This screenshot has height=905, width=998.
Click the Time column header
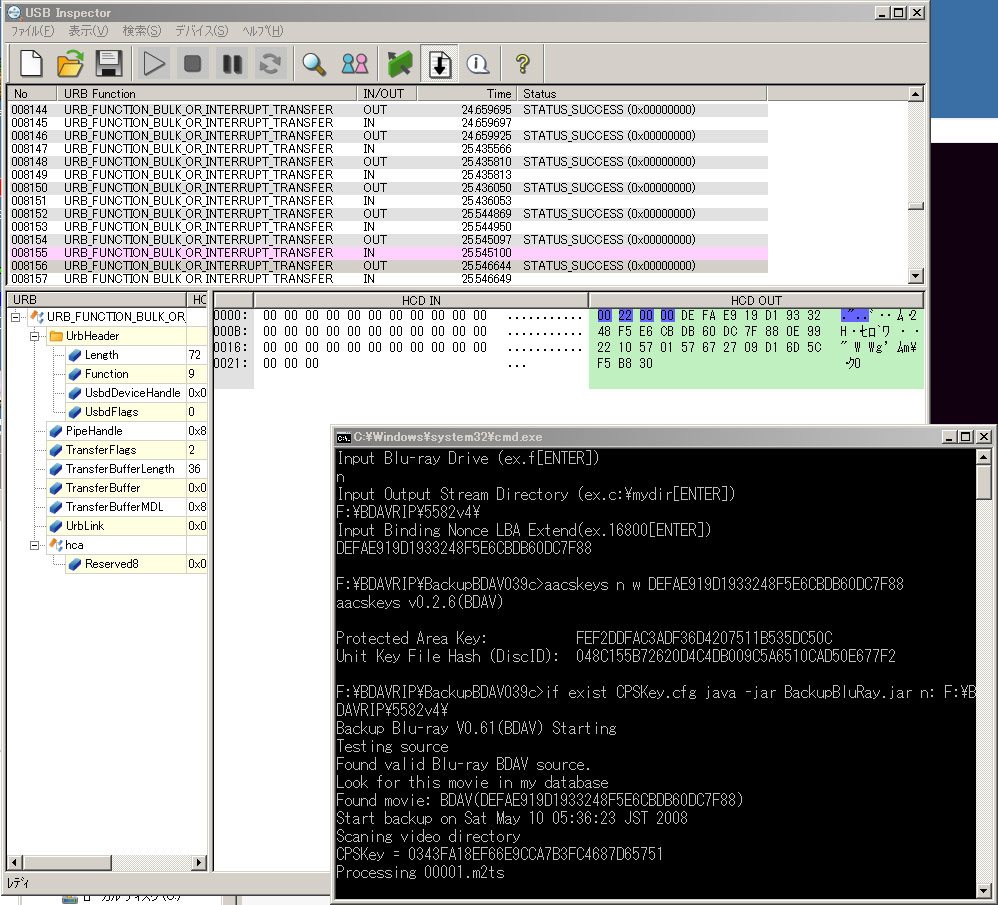click(x=467, y=94)
